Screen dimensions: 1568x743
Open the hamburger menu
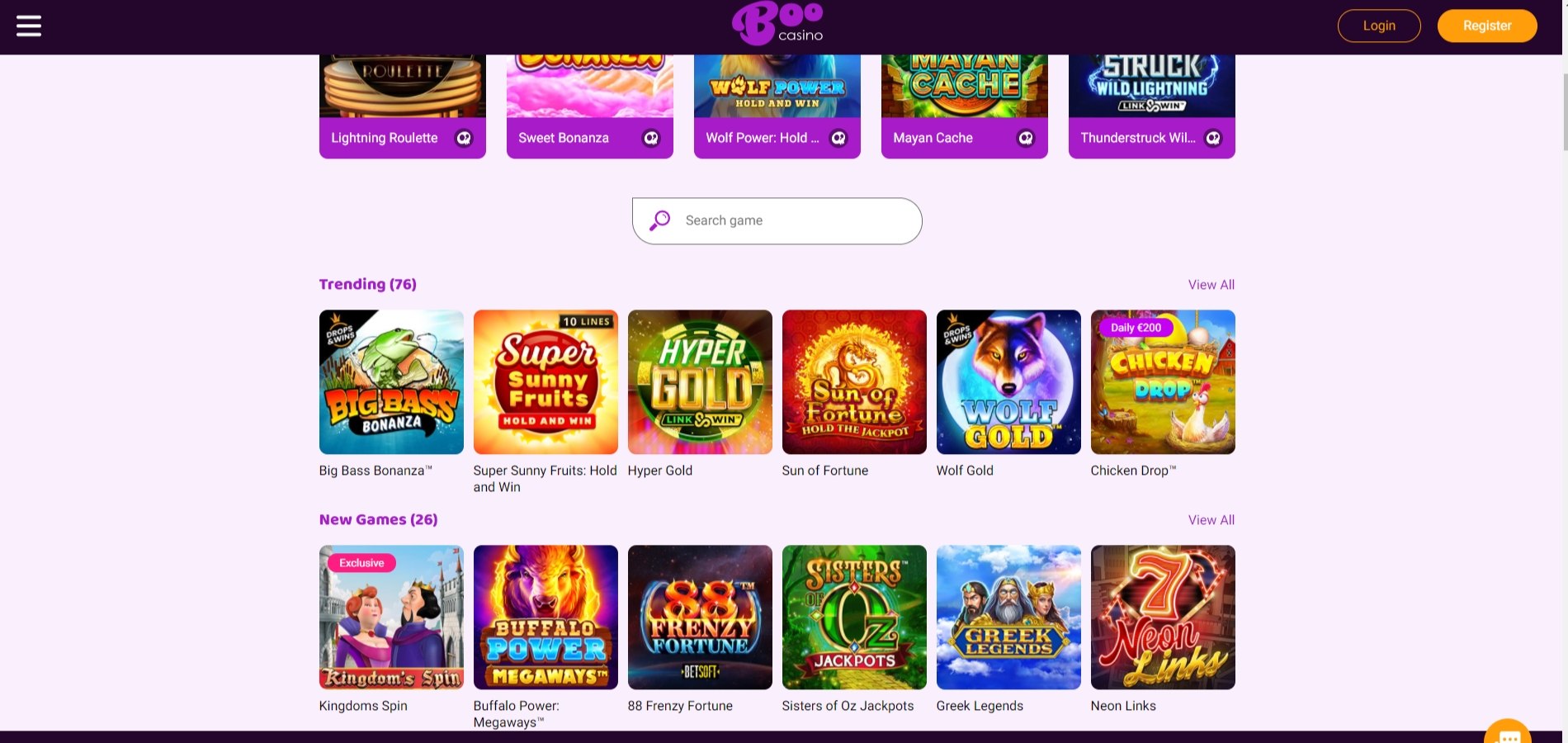pyautogui.click(x=29, y=26)
